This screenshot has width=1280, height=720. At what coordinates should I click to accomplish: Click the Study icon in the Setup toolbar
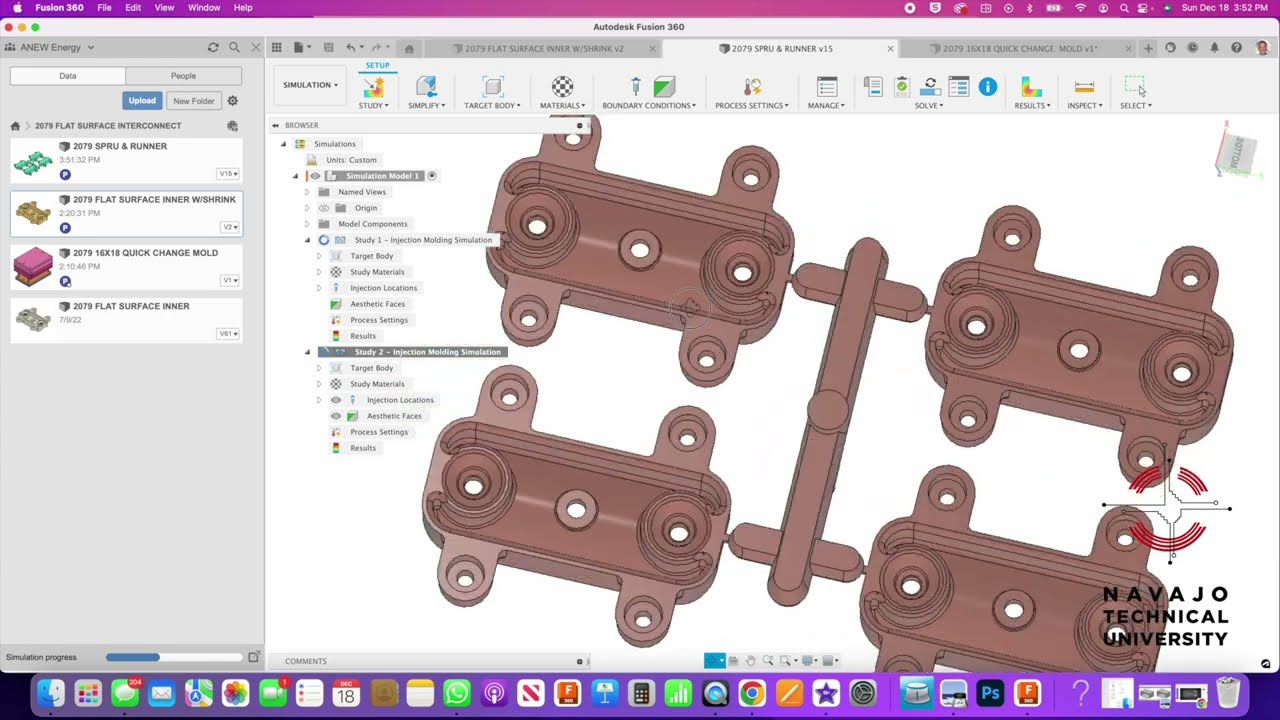(373, 87)
